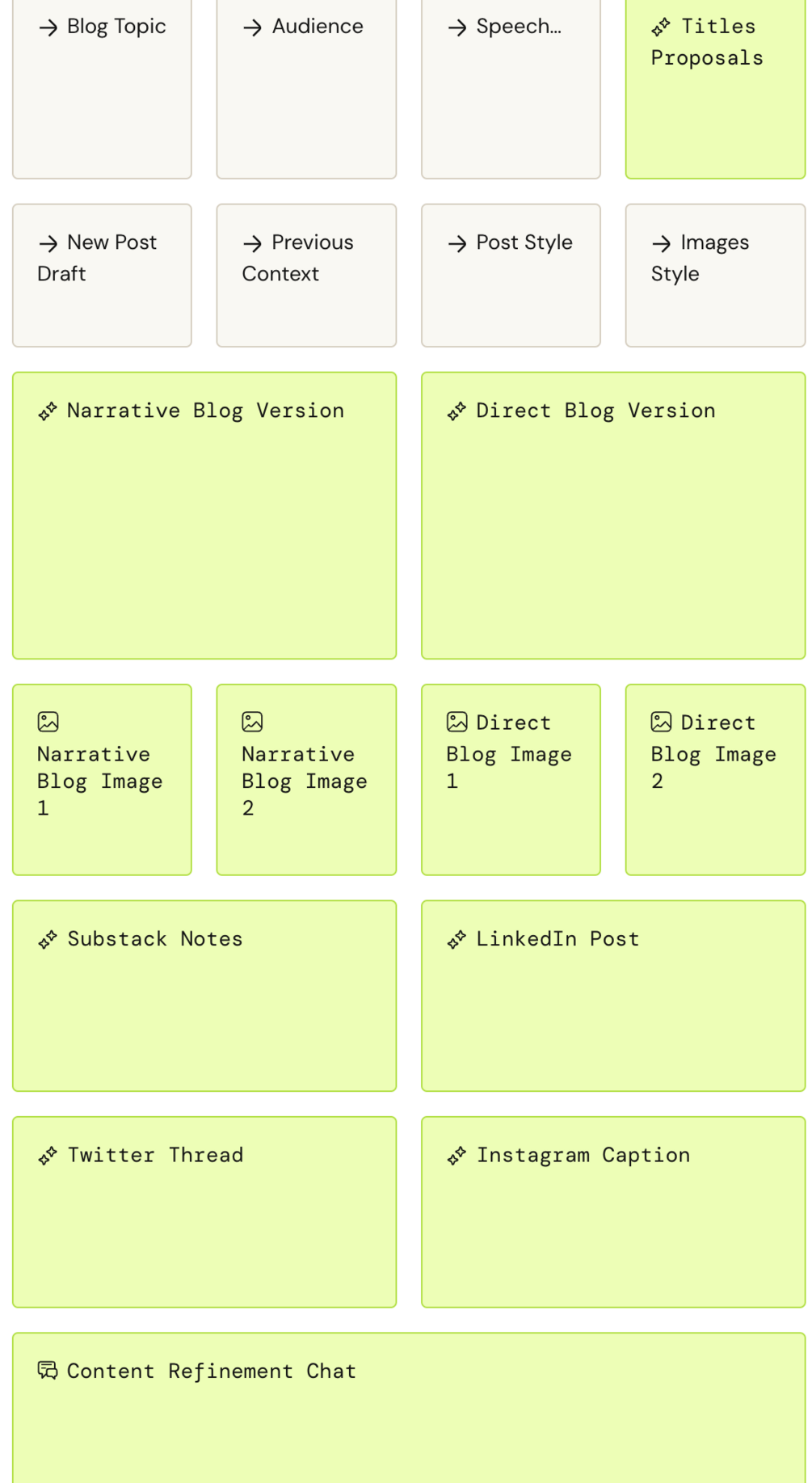
Task: Click the sparkle icon beside Twitter Thread
Action: click(48, 1156)
